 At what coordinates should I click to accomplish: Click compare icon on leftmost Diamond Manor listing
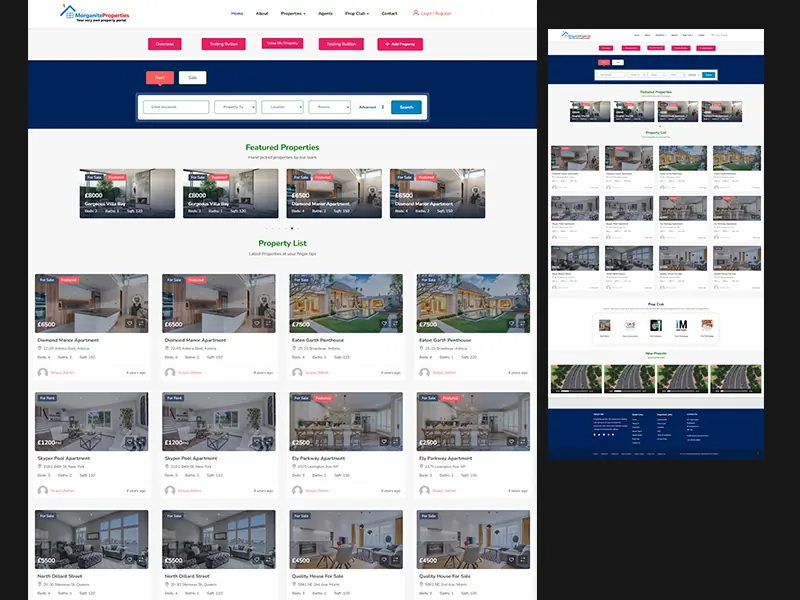[141, 323]
